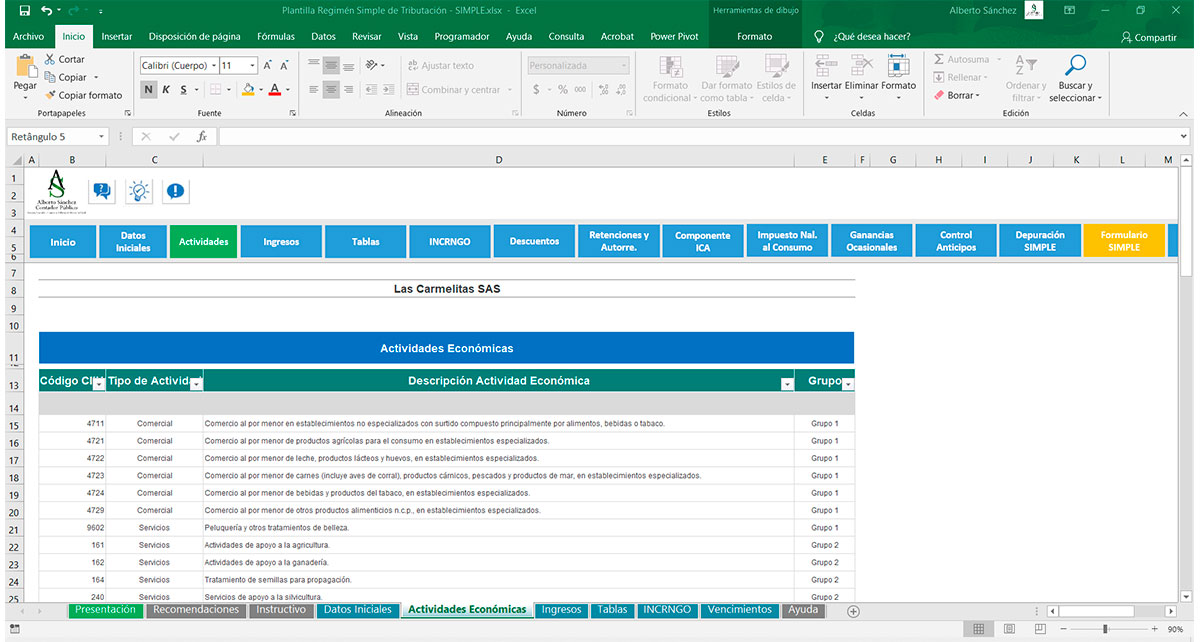This screenshot has height=642, width=1200.
Task: Expand the formula bar chevron
Action: coord(1184,137)
